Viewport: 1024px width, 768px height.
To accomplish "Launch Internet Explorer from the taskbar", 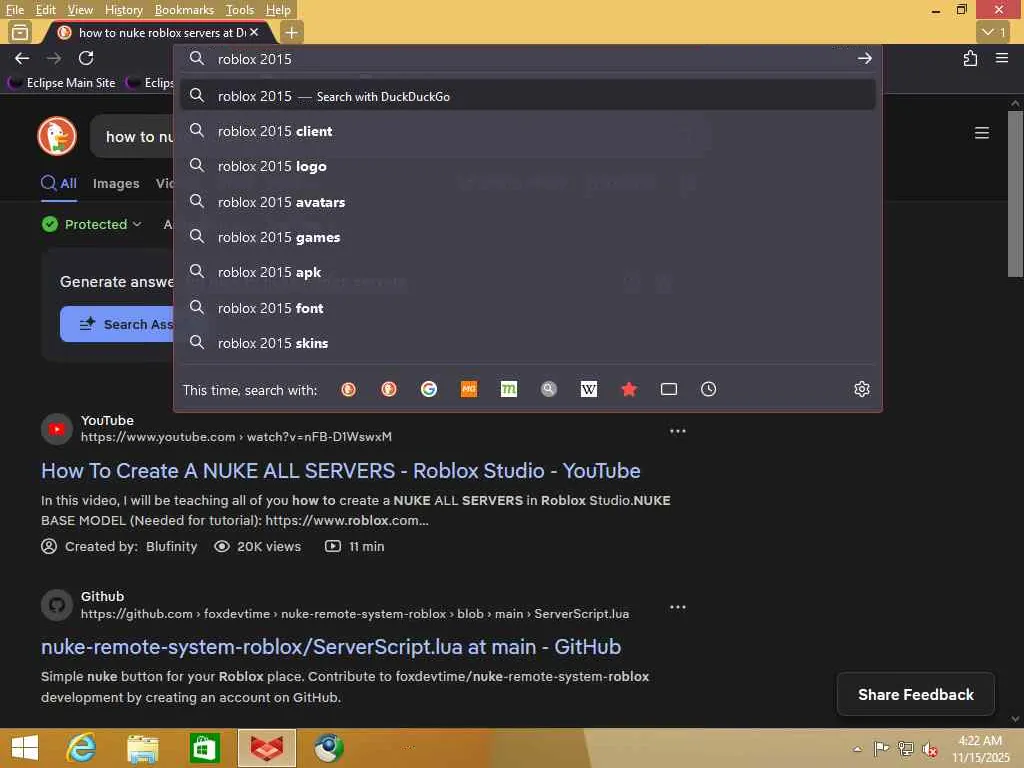I will [x=81, y=748].
